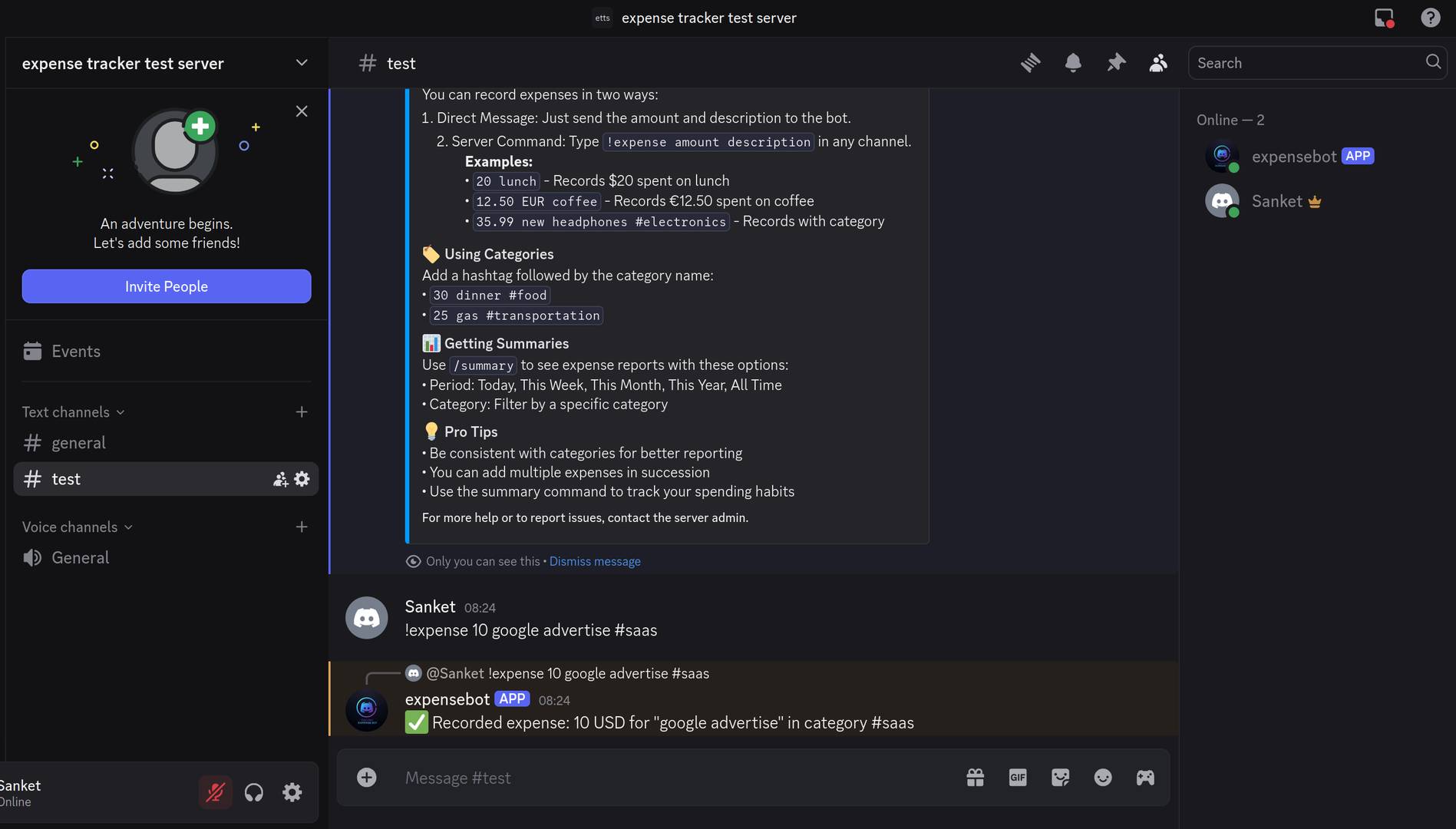Click the APP badge next to expensebot message
Screen dimensions: 1456x829
[512, 699]
